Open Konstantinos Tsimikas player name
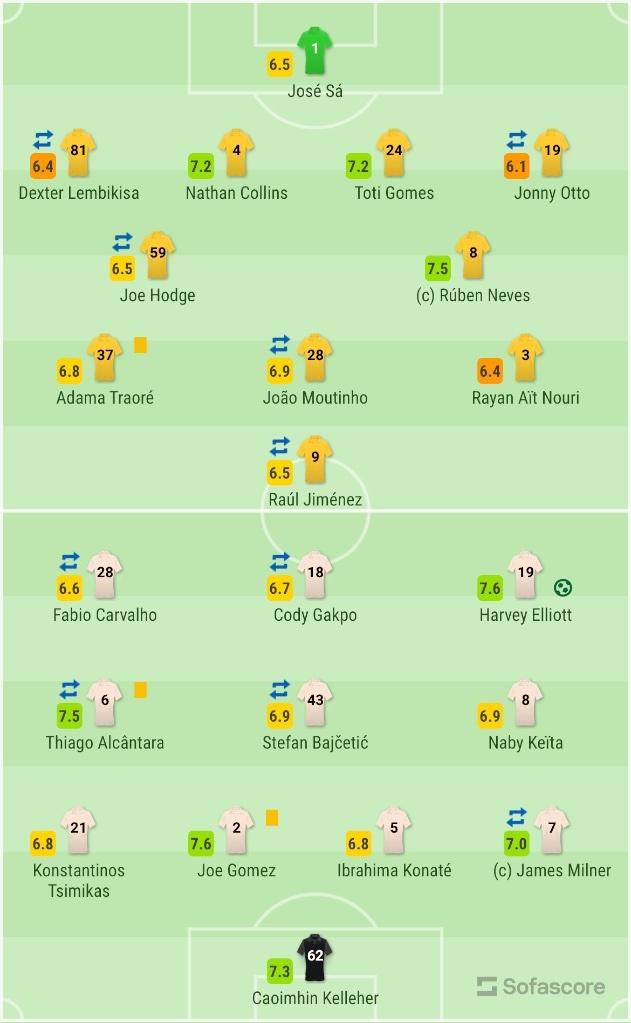The width and height of the screenshot is (631, 1023). [79, 881]
